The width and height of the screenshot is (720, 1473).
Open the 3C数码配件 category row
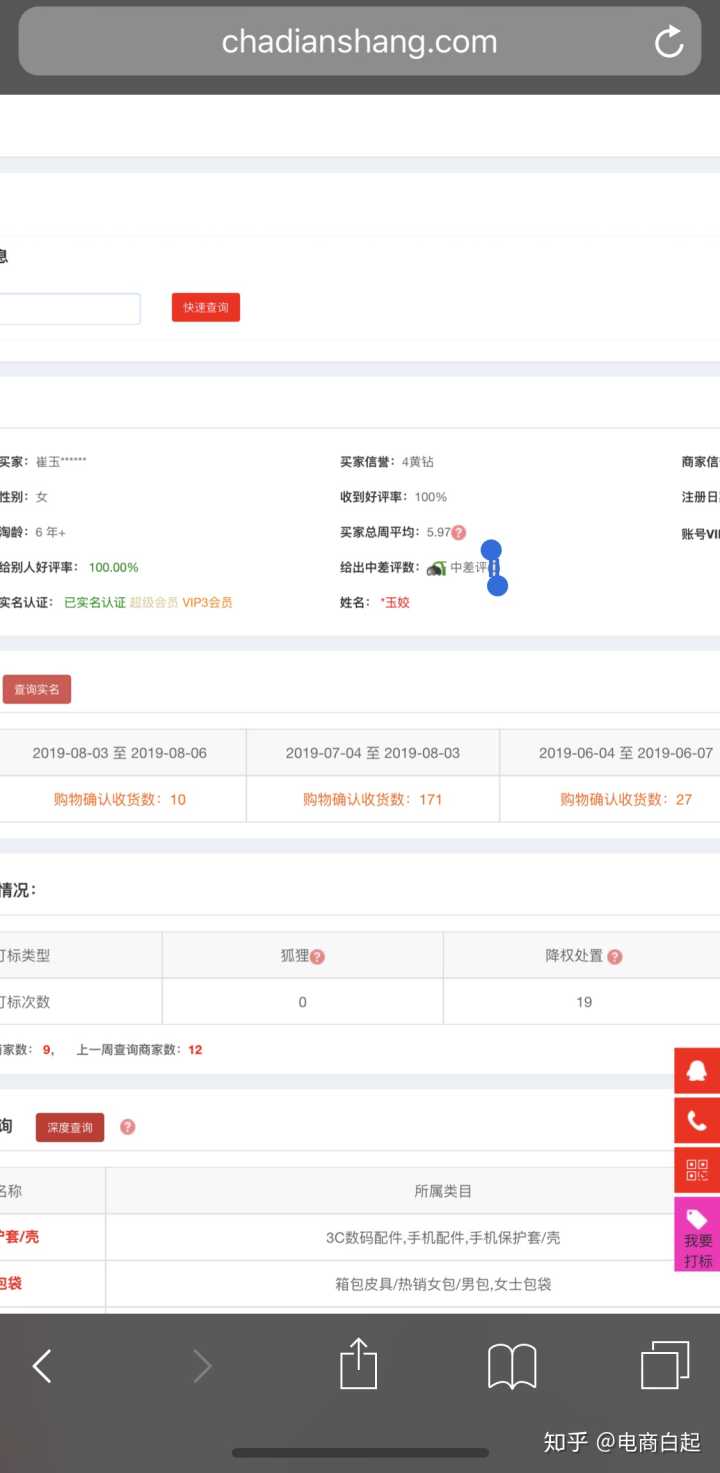443,1238
